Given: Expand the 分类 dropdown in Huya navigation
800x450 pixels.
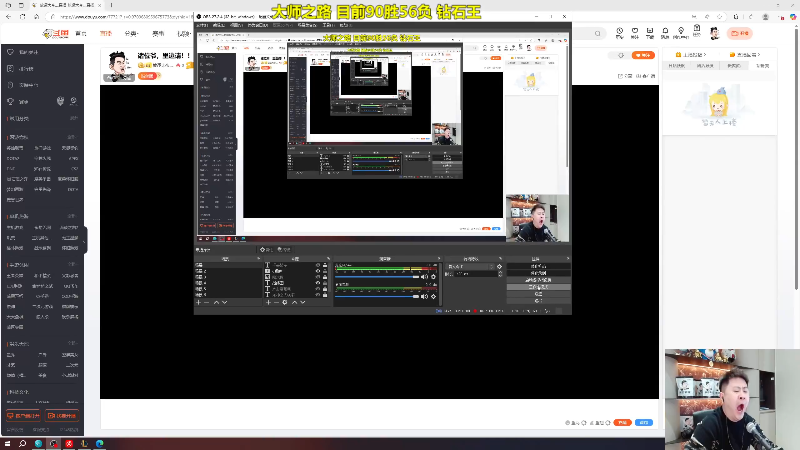Looking at the screenshot, I should [131, 34].
